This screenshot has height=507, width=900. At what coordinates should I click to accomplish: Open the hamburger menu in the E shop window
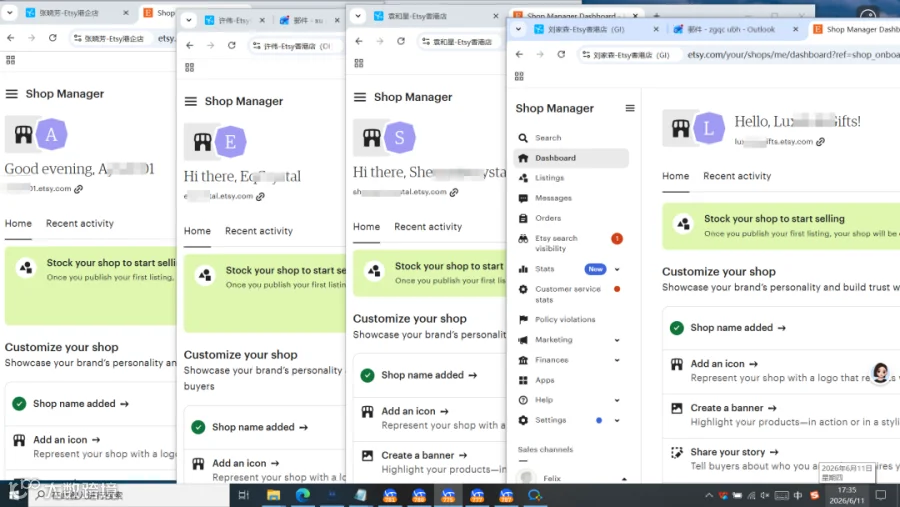191,102
